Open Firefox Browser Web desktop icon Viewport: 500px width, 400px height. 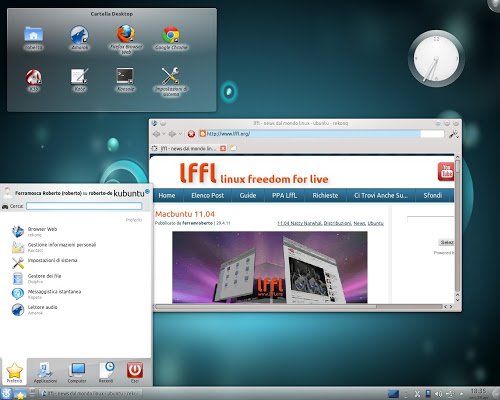pos(126,39)
